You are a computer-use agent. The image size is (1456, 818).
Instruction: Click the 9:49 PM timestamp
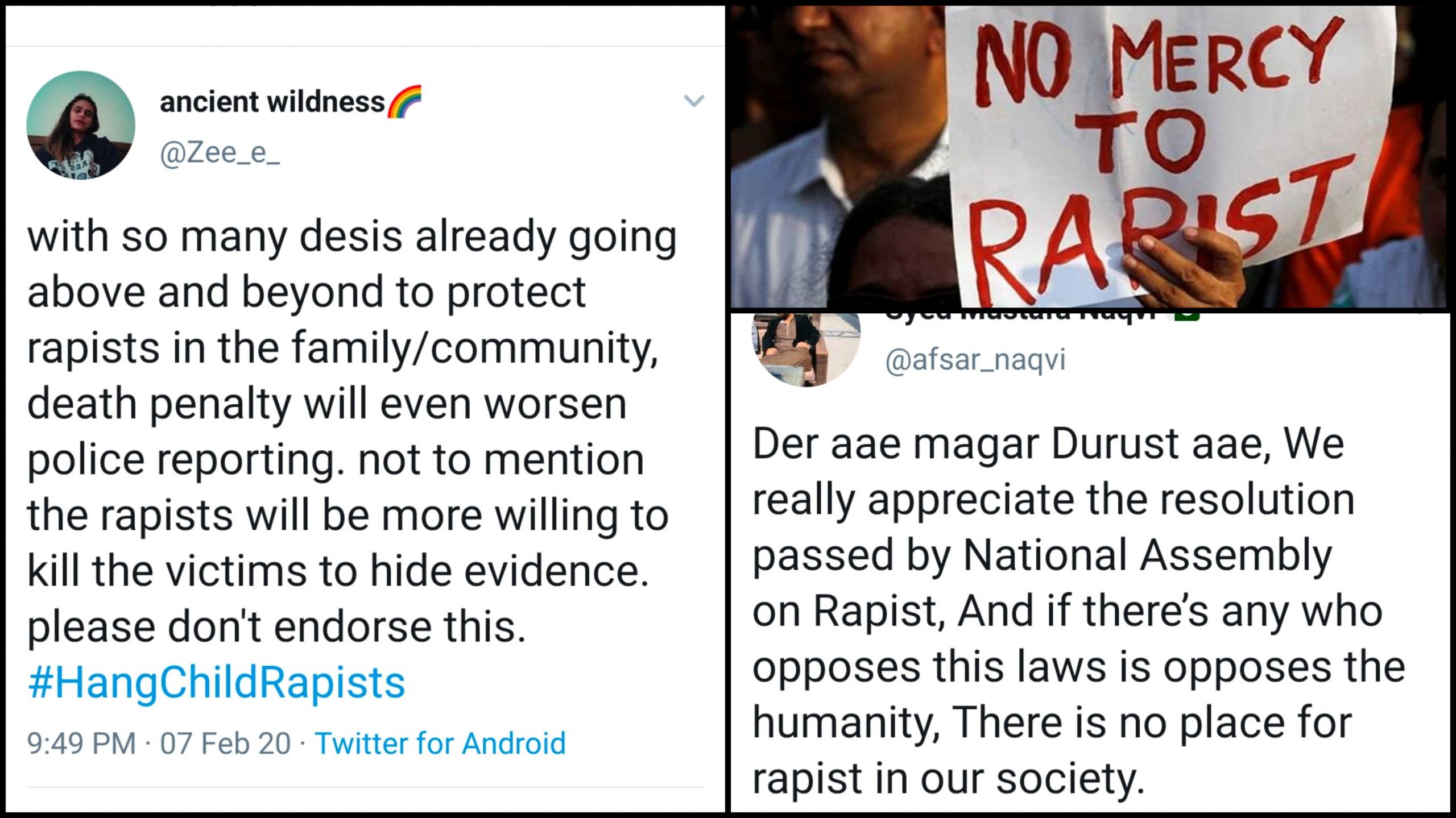point(81,744)
